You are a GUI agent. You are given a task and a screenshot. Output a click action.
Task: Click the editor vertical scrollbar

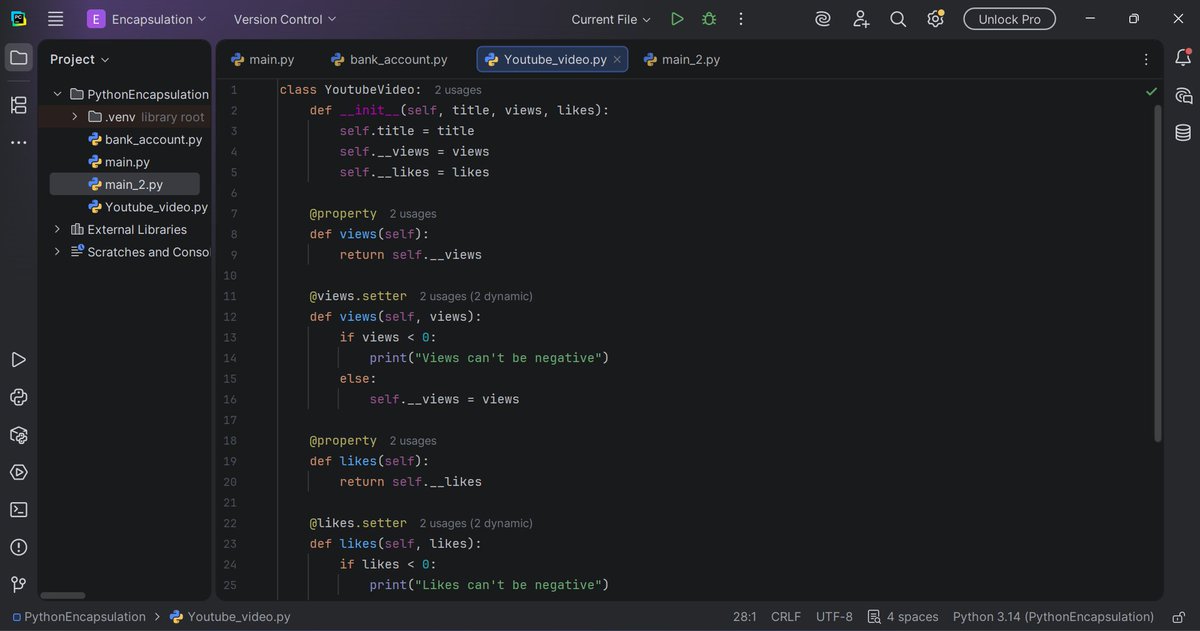tap(1157, 273)
